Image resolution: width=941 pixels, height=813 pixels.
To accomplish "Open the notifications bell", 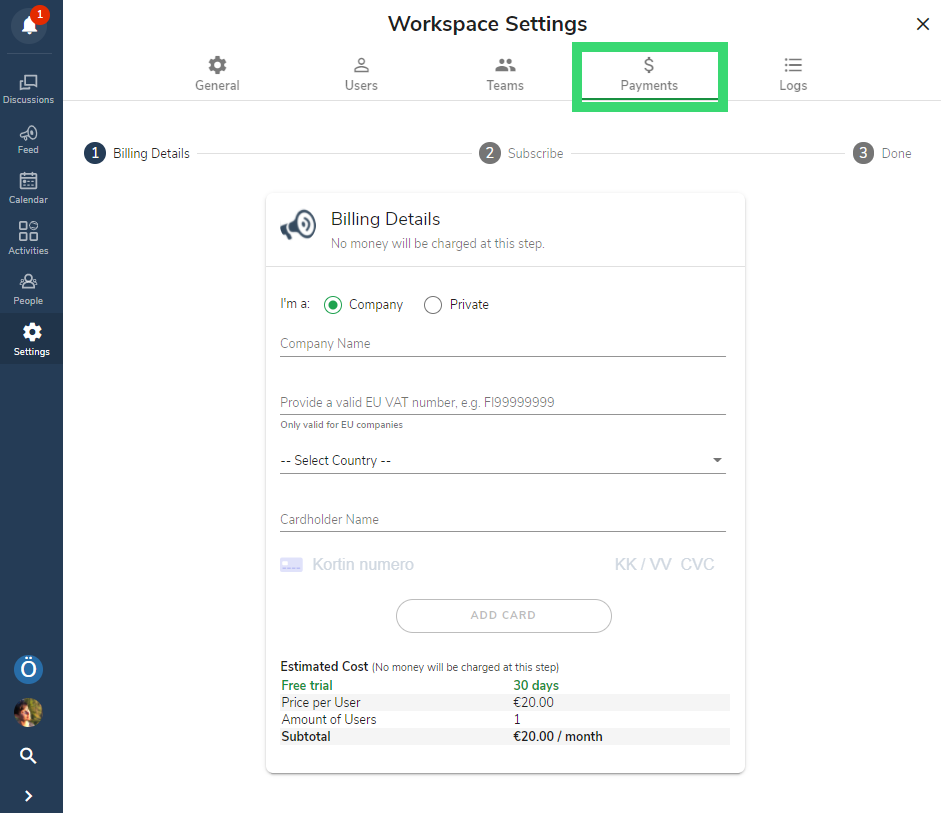I will (29, 26).
